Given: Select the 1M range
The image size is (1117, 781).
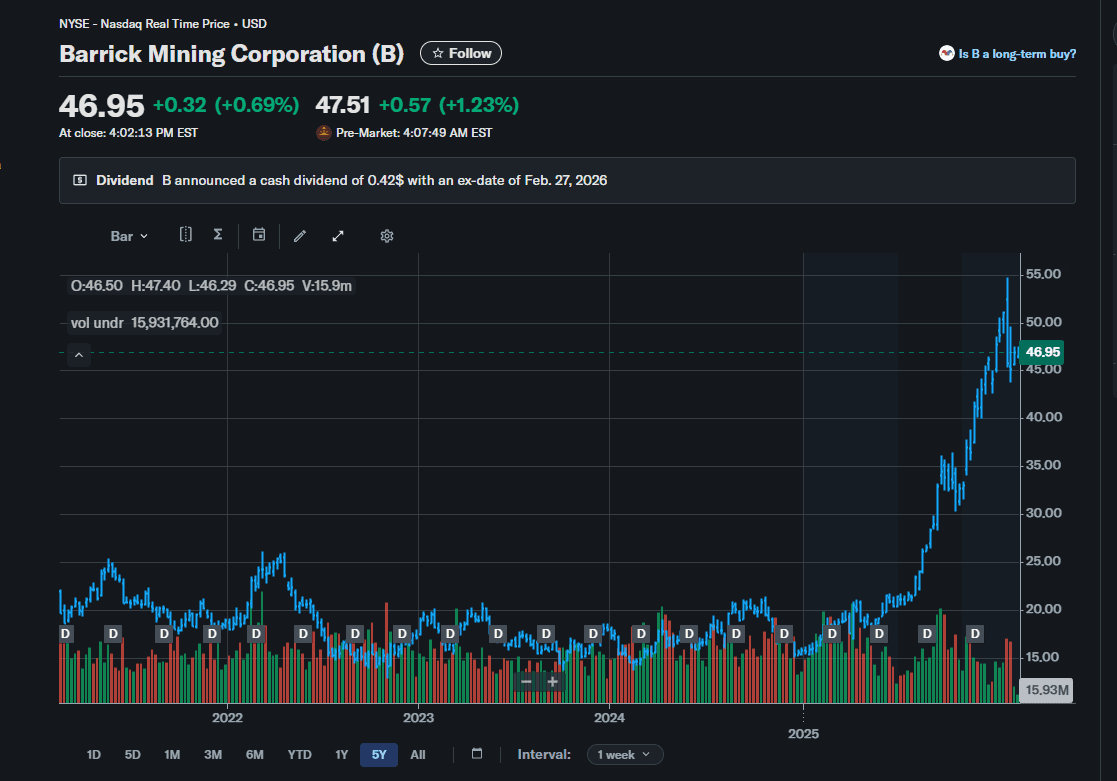Looking at the screenshot, I should click(x=172, y=755).
